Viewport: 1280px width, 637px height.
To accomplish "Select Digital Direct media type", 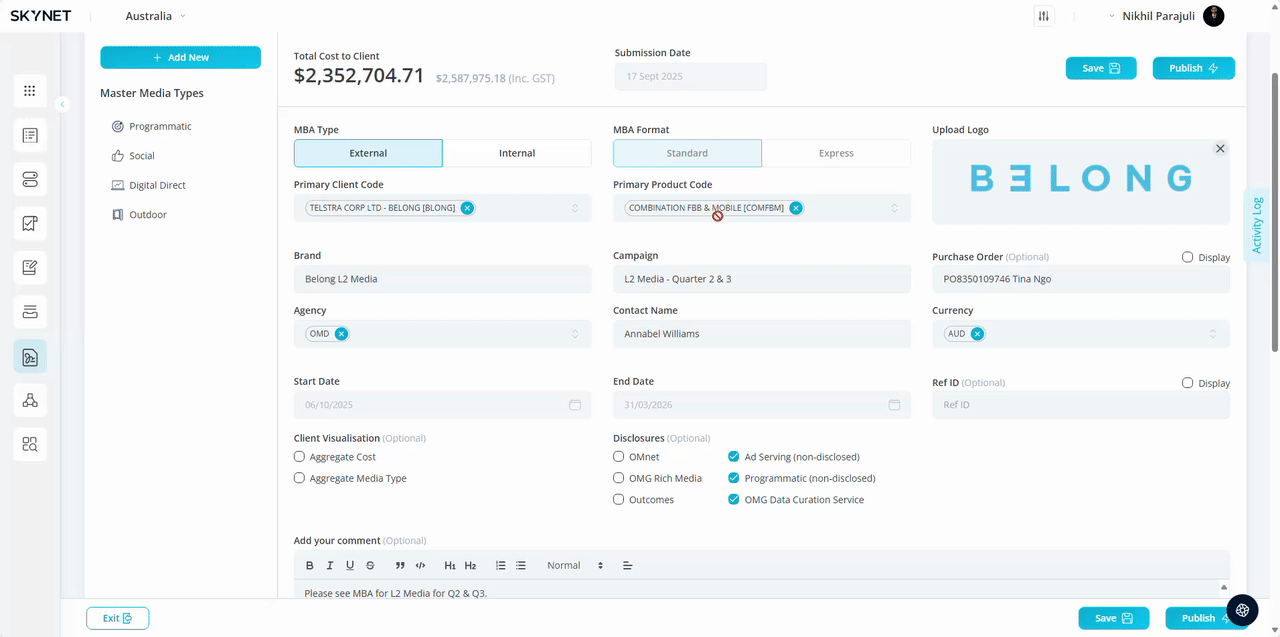I will click(148, 185).
